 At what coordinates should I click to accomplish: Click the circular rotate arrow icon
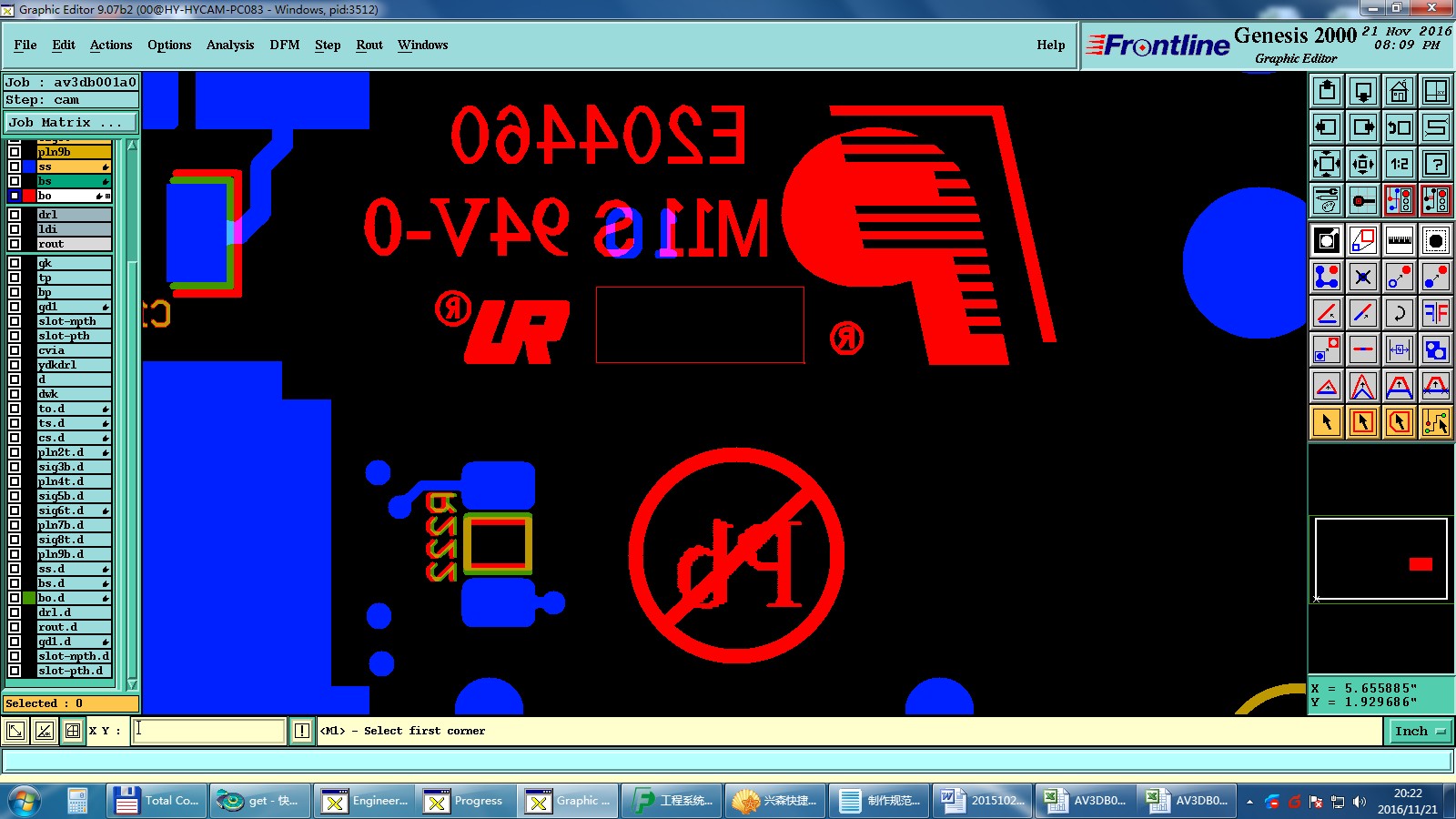click(x=1400, y=313)
